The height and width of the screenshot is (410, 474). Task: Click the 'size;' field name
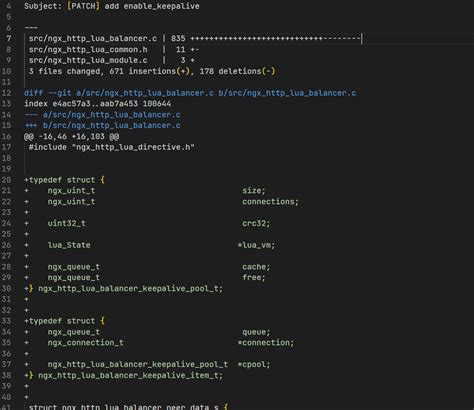[x=254, y=191]
